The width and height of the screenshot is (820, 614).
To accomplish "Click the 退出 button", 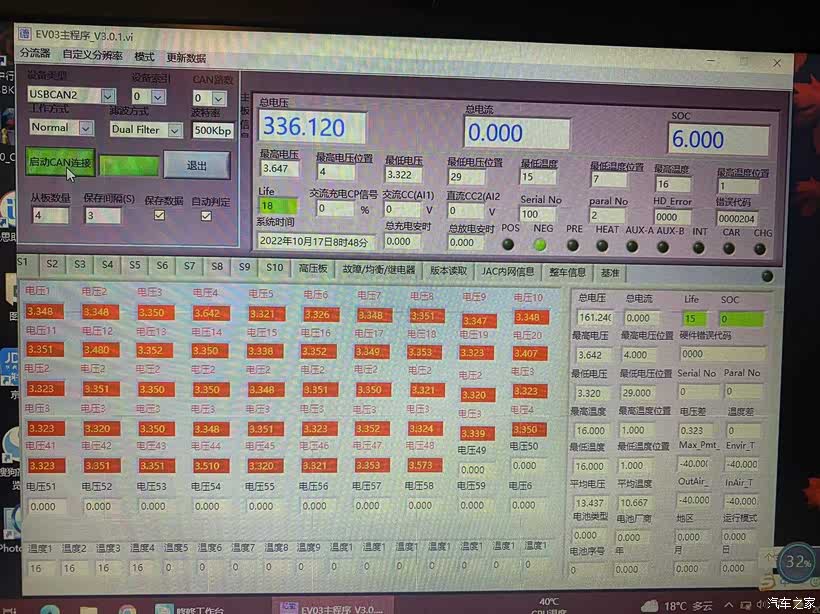I will pos(196,165).
